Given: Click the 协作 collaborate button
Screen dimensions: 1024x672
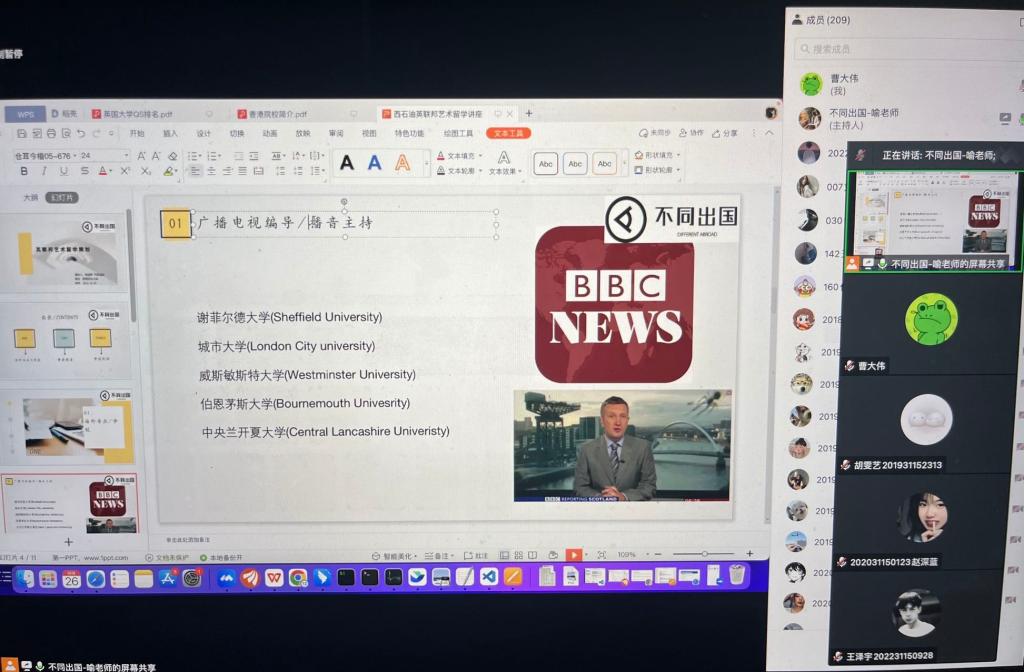Looking at the screenshot, I should (691, 133).
